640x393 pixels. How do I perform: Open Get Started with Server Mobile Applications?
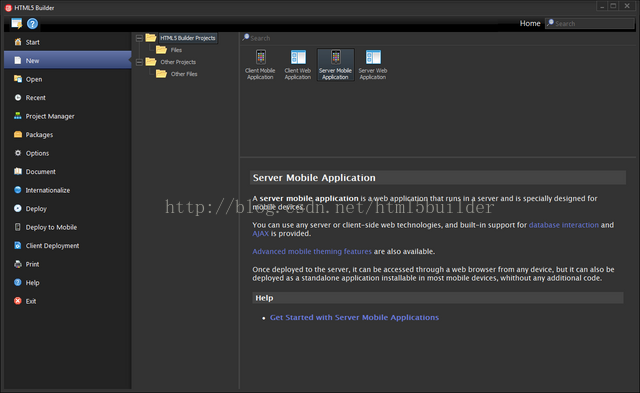[x=354, y=317]
